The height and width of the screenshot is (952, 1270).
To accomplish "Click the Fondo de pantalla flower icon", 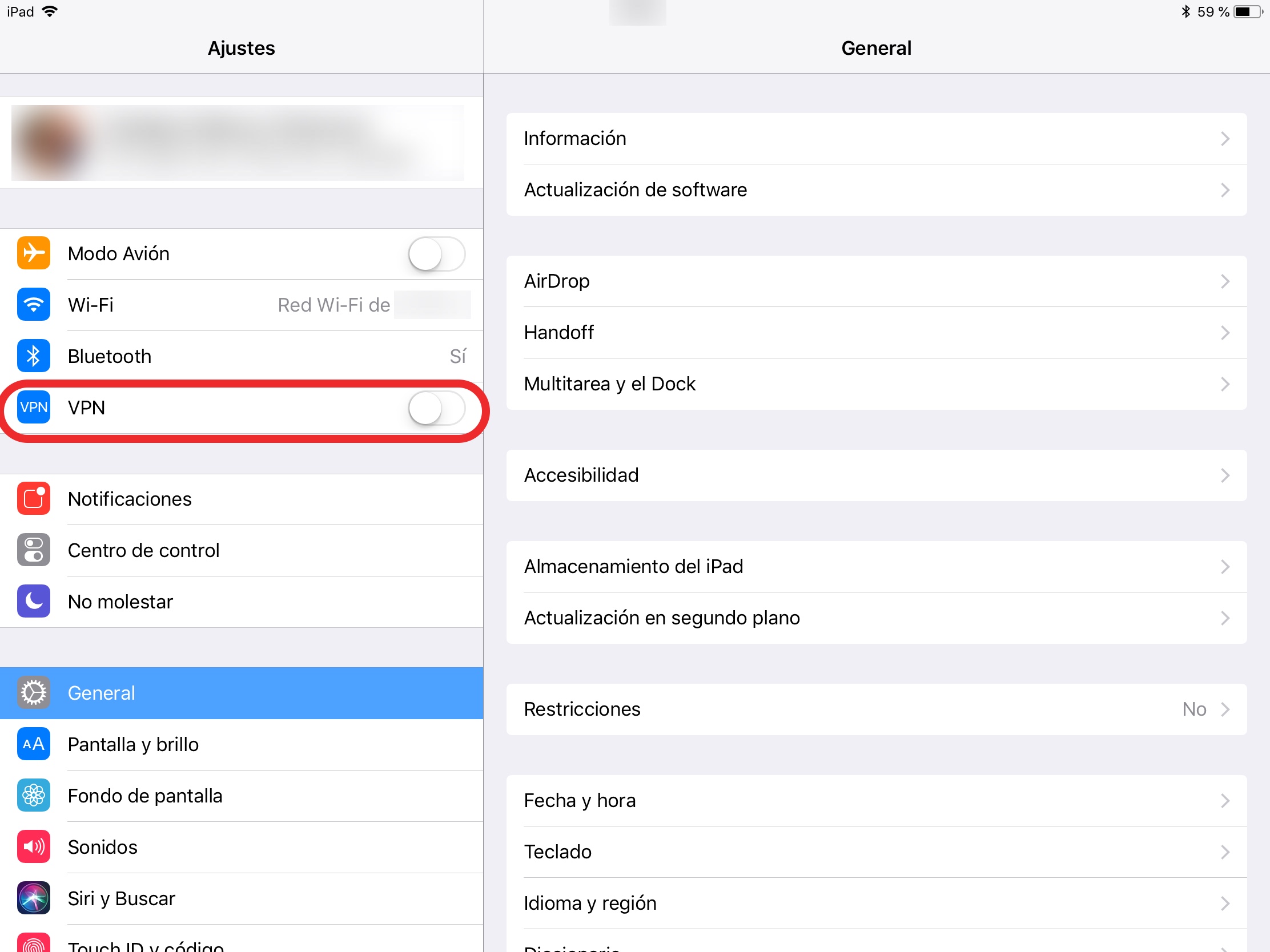I will 34,796.
